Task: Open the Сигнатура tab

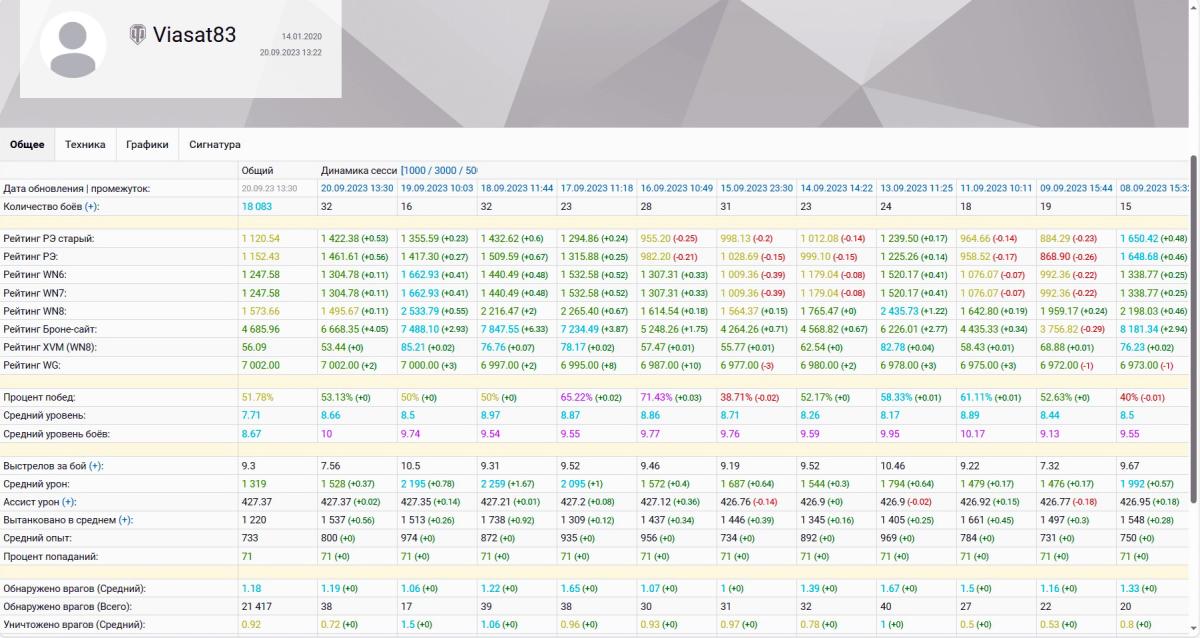Action: [215, 144]
